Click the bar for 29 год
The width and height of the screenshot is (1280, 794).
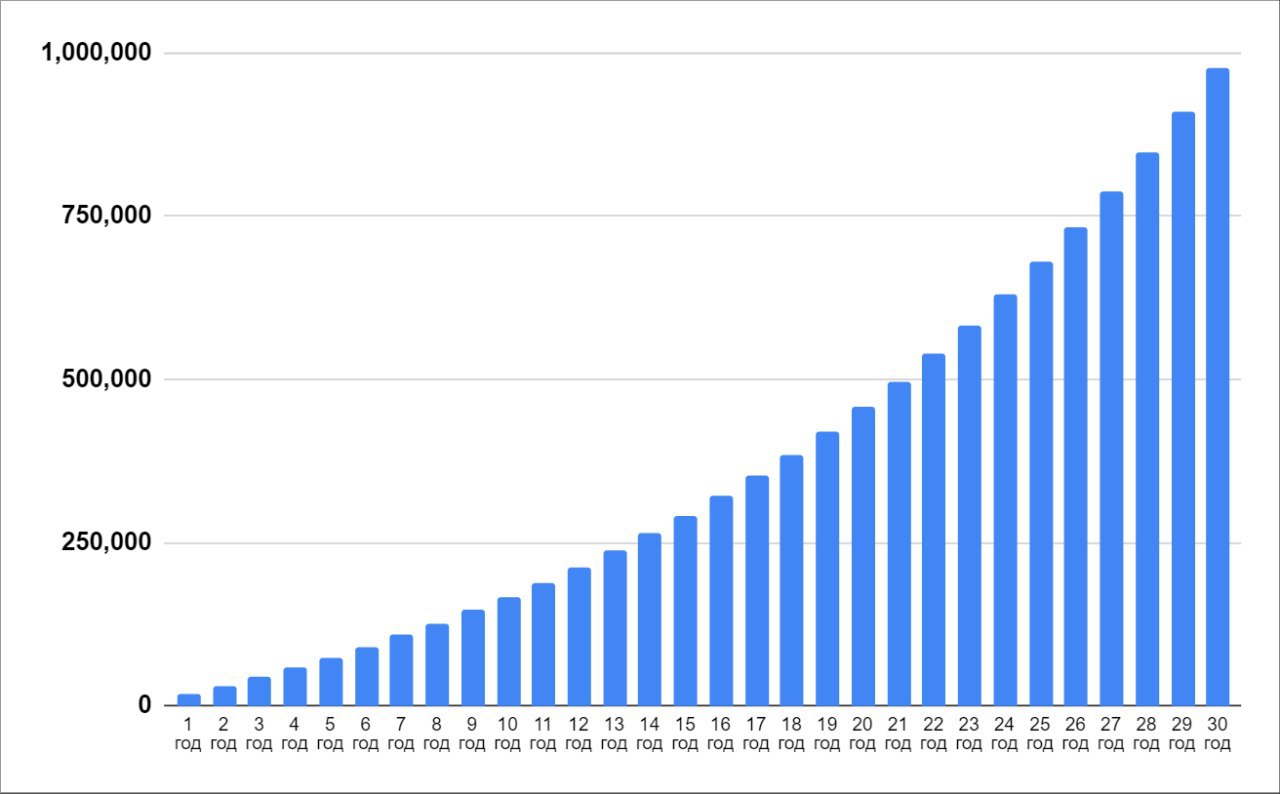click(1182, 409)
